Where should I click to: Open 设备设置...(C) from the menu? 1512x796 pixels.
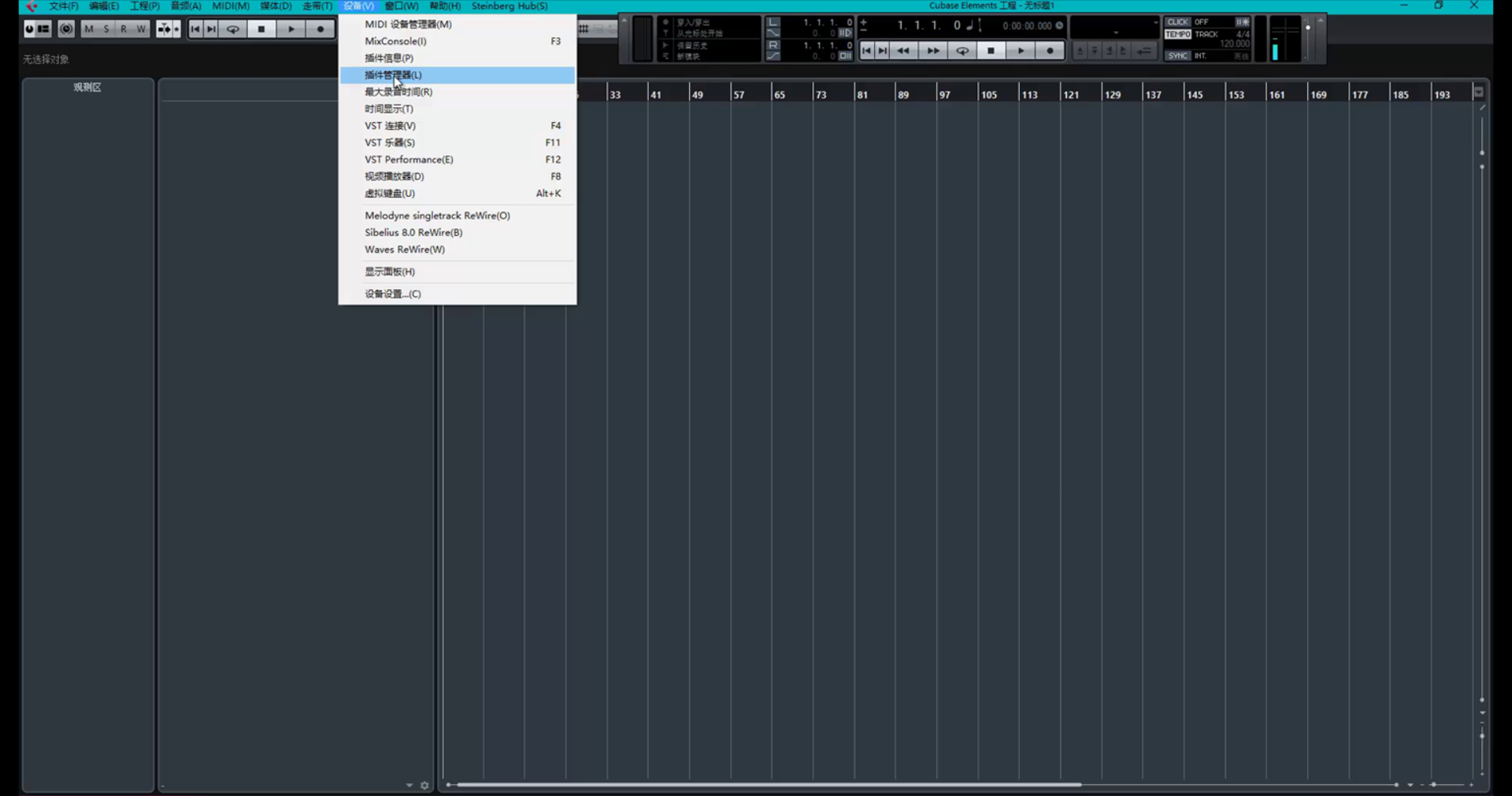coord(457,294)
